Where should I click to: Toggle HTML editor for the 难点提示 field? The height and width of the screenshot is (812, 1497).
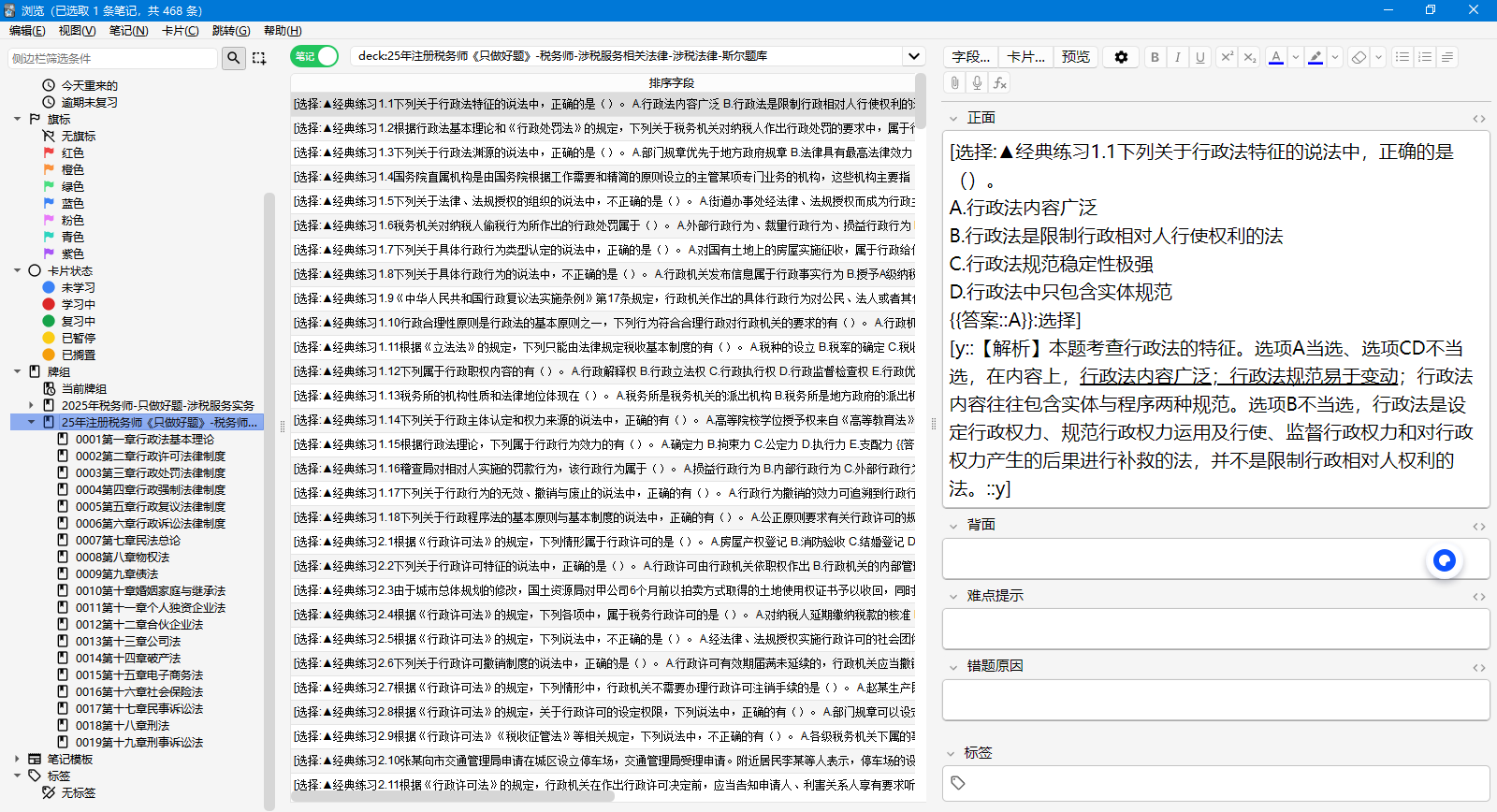[1478, 596]
